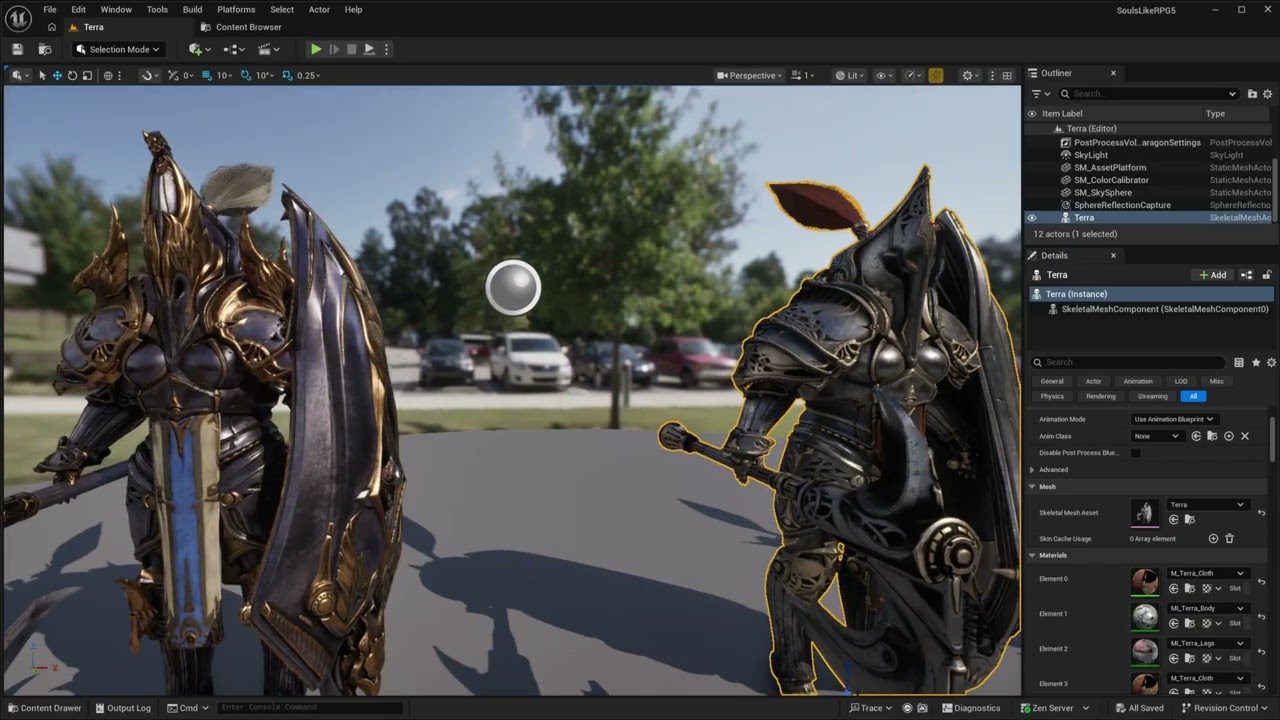Collapse the Materials section

click(1033, 555)
